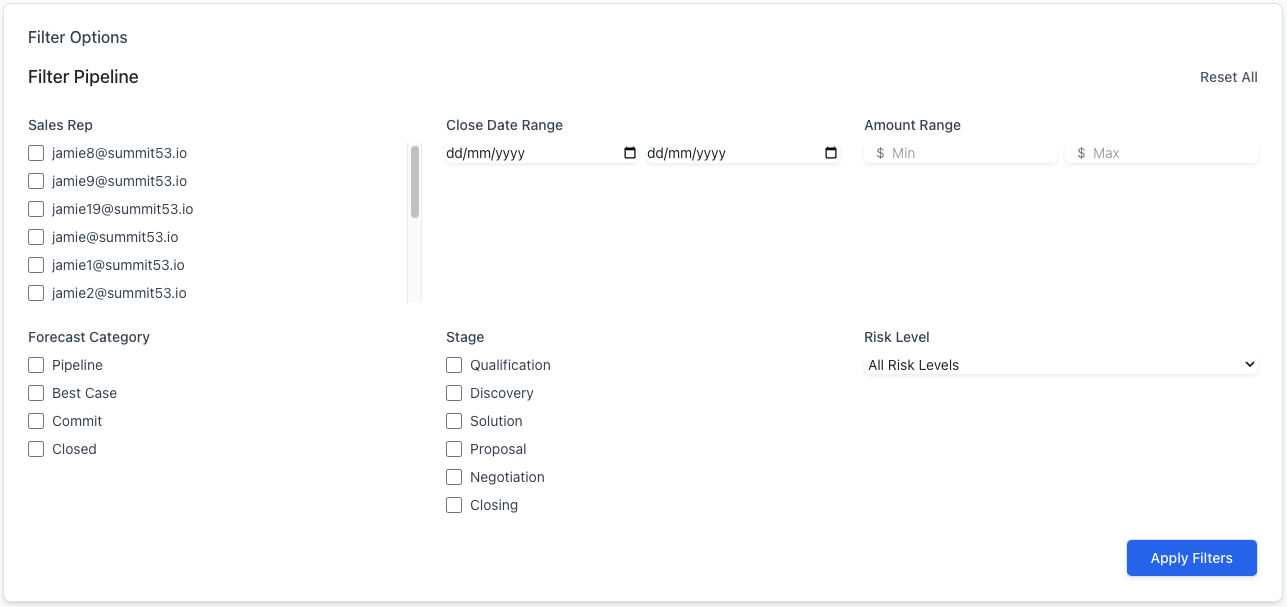Open the start date calendar picker icon
Image resolution: width=1287 pixels, height=607 pixels.
point(630,153)
